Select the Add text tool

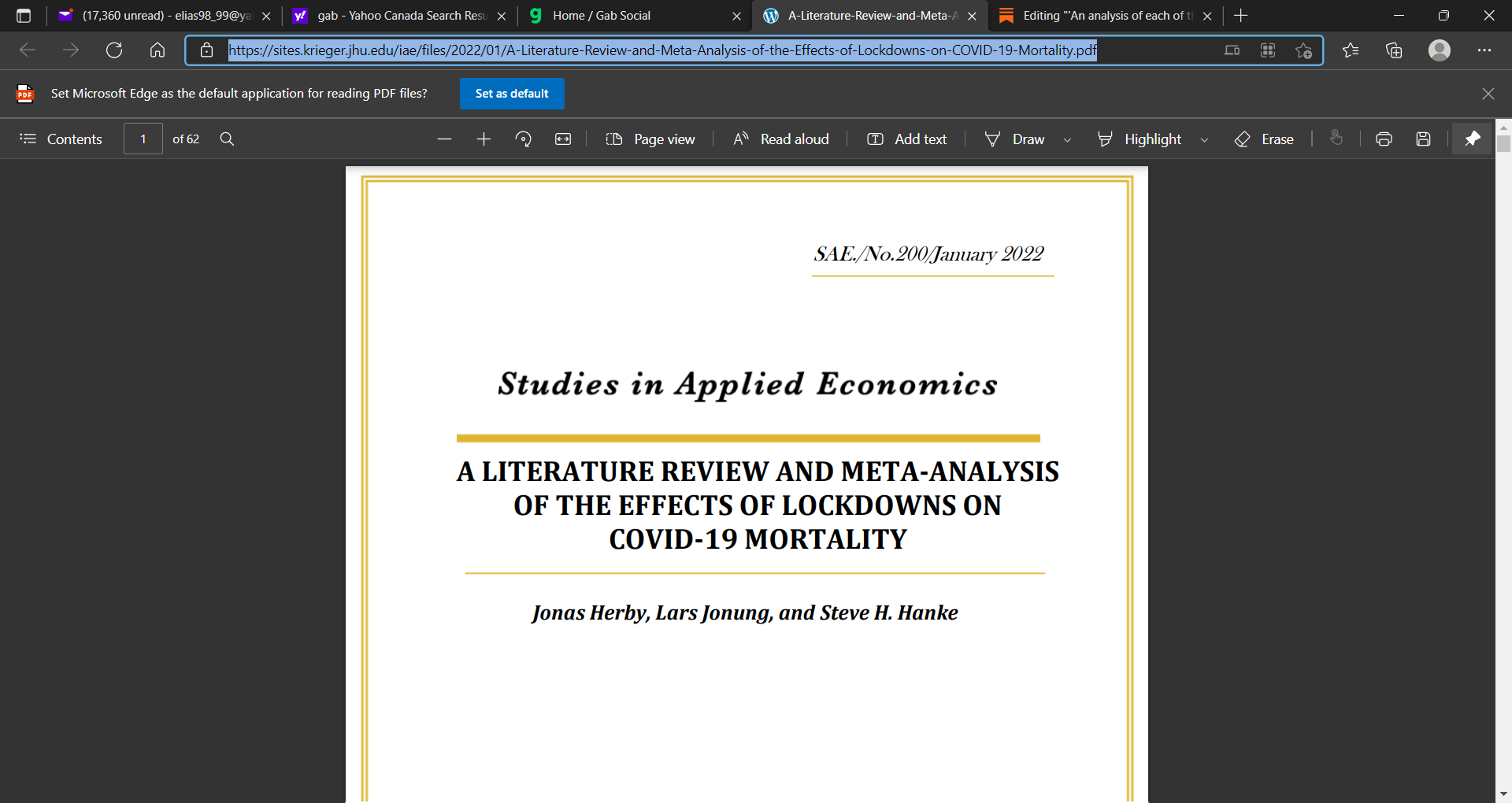[906, 139]
